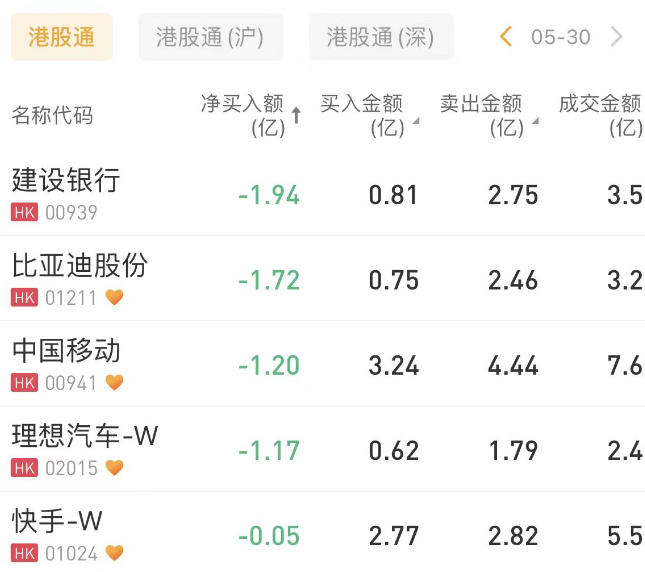Screen dimensions: 645x572
Task: Click the HK badge under 建设银行
Action: point(24,212)
